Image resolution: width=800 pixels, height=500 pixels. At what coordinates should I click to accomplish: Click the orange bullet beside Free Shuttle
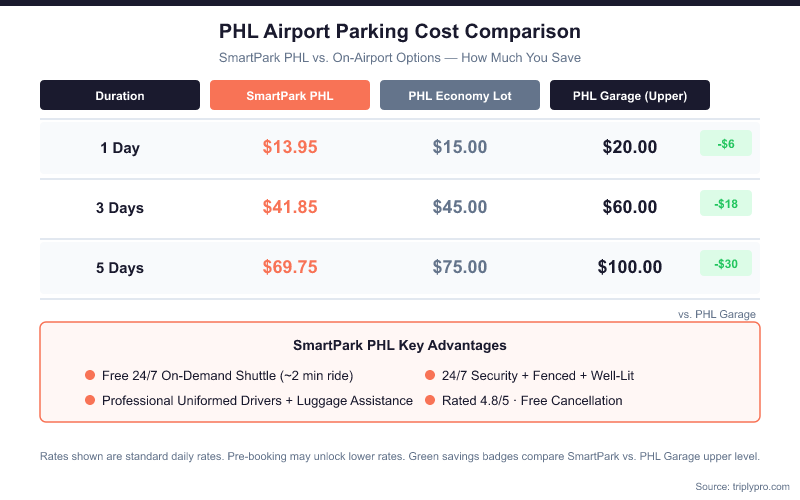tap(90, 376)
